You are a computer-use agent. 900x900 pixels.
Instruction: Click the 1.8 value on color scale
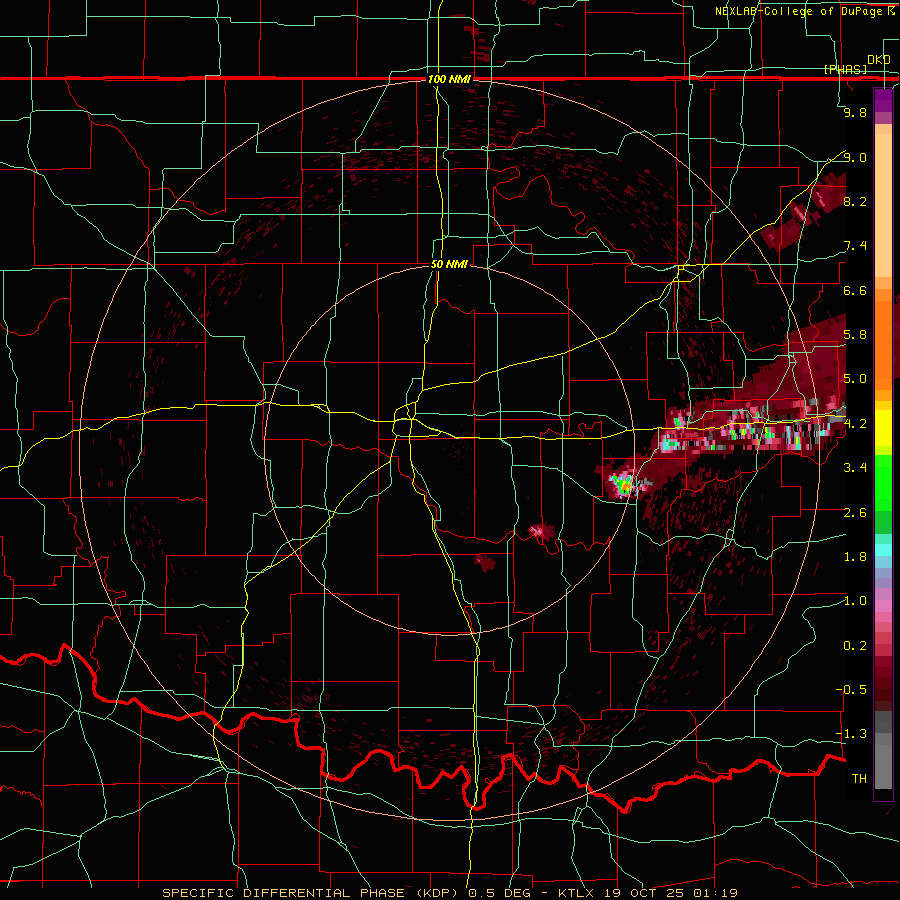855,557
